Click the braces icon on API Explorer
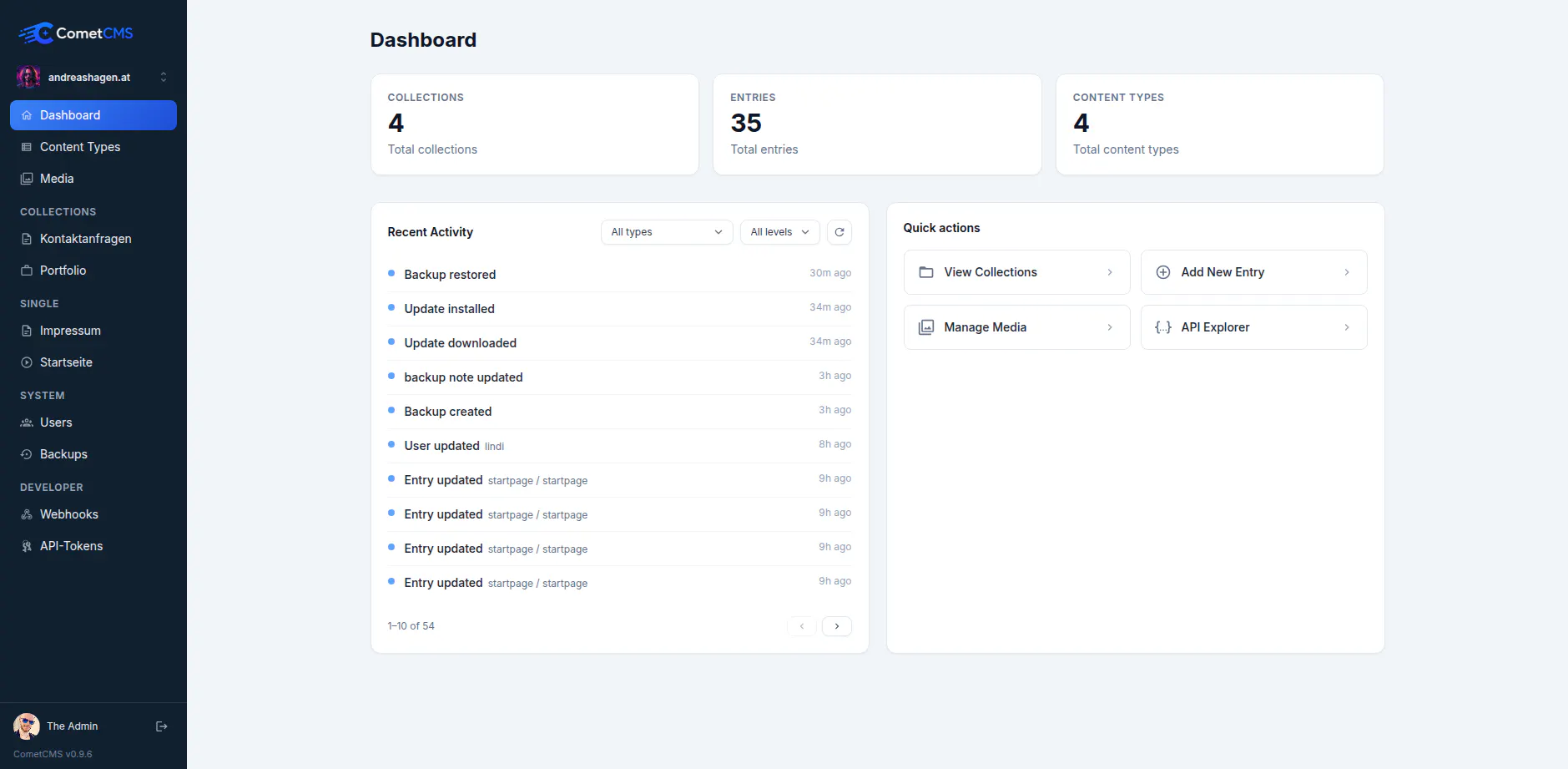Viewport: 1568px width, 769px height. (x=1163, y=327)
